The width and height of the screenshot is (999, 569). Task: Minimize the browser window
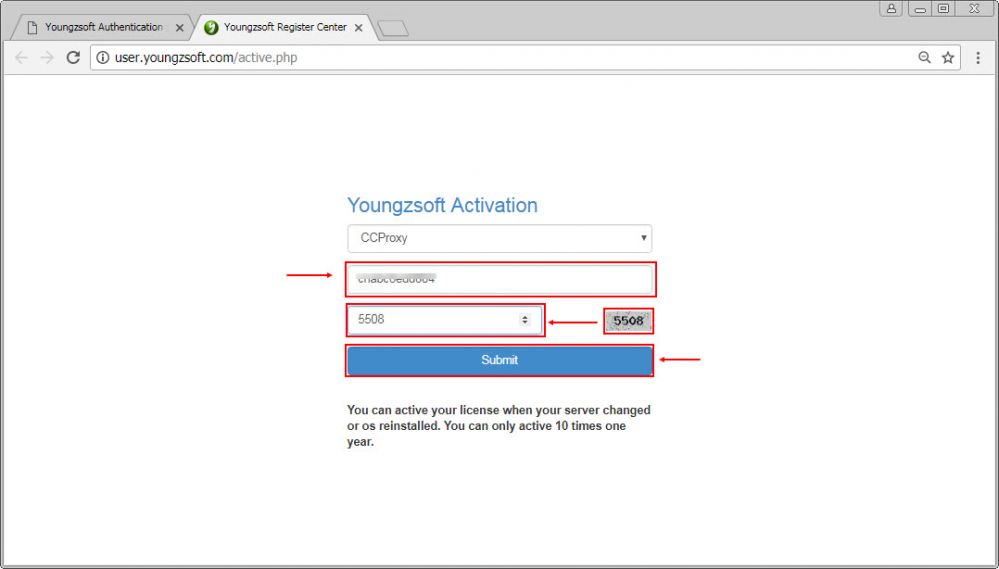(x=920, y=8)
